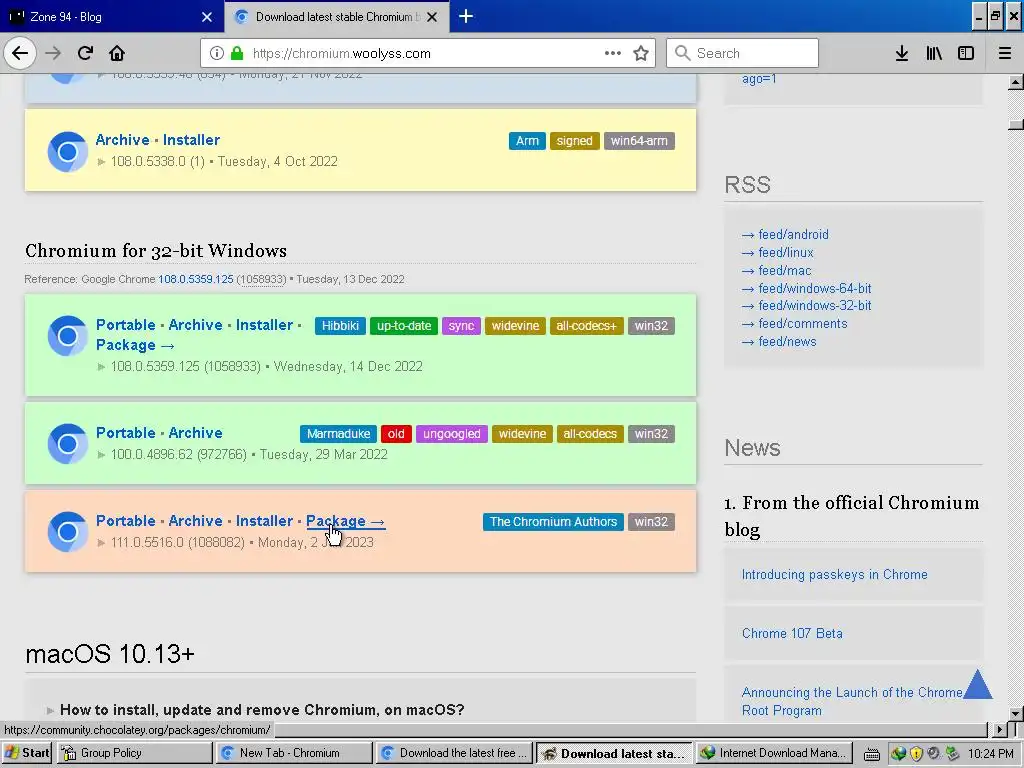Click vertical scrollbar up arrow
The image size is (1024, 768).
[x=1016, y=82]
